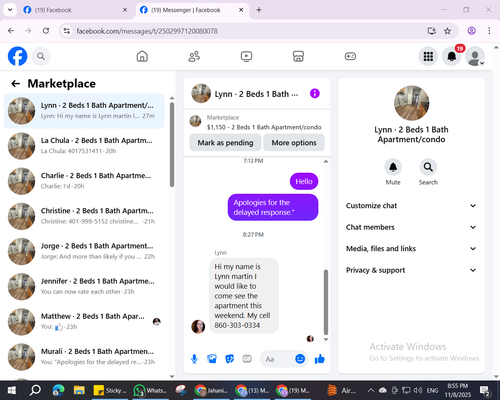Click the purple conversation information icon
The width and height of the screenshot is (500, 400).
coord(315,94)
